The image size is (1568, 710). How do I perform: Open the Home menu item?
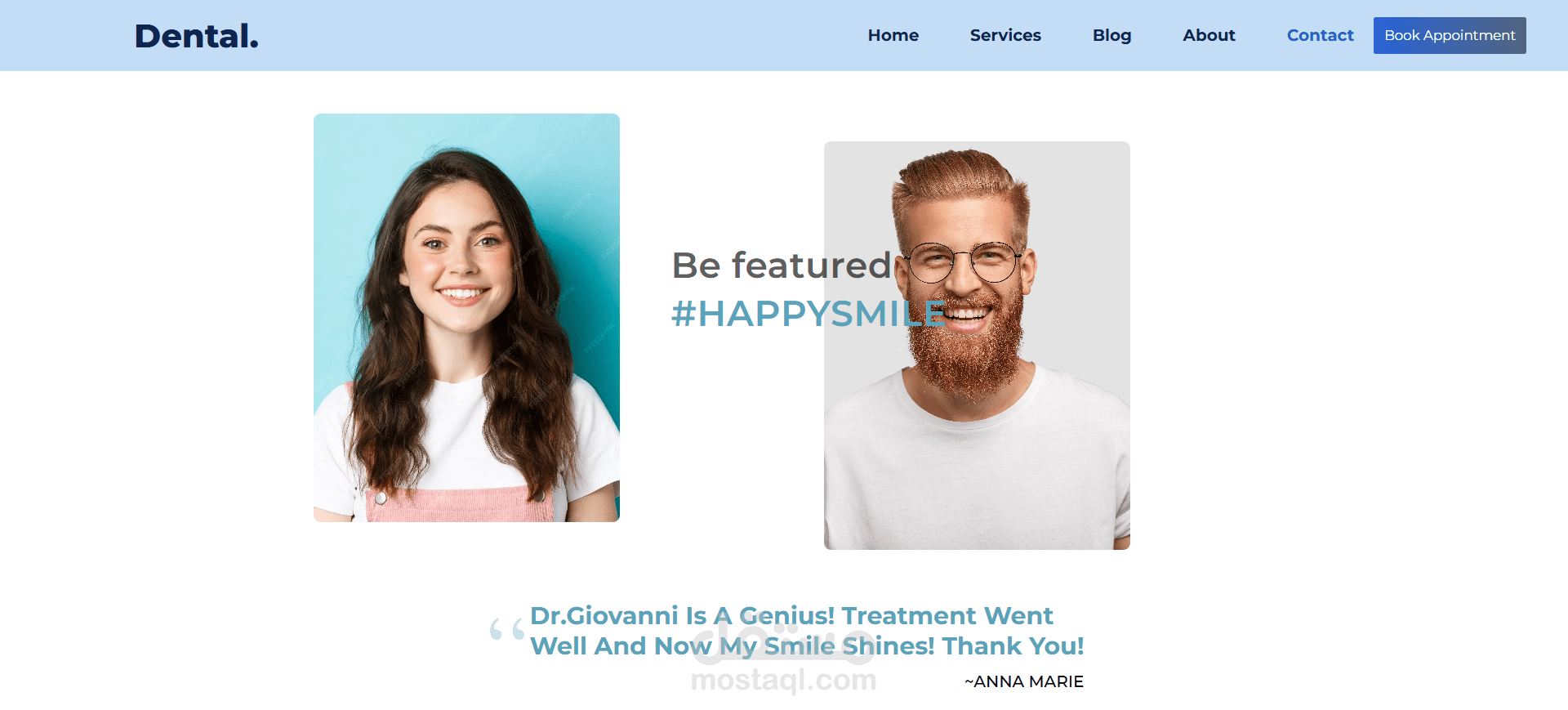click(x=893, y=35)
